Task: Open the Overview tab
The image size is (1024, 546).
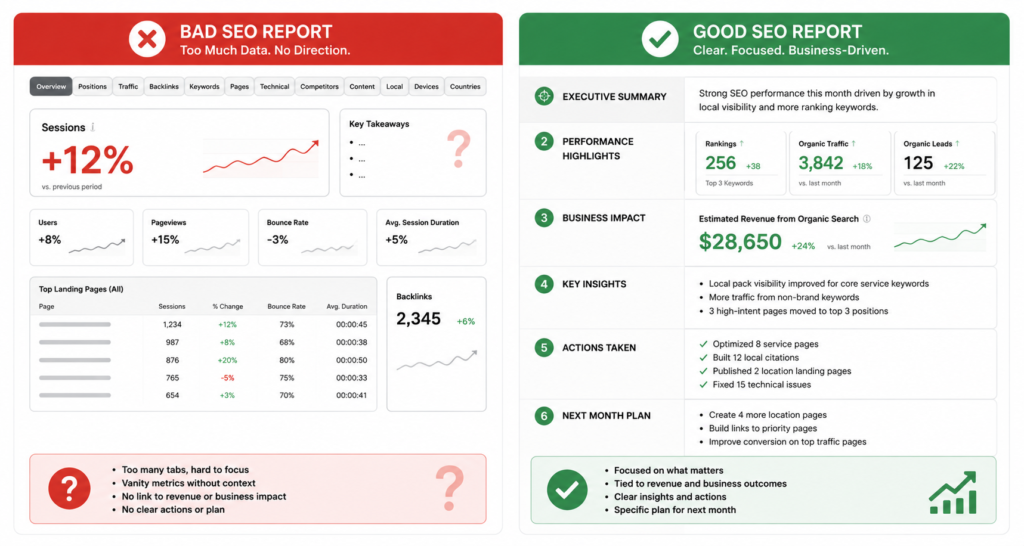Action: point(51,86)
